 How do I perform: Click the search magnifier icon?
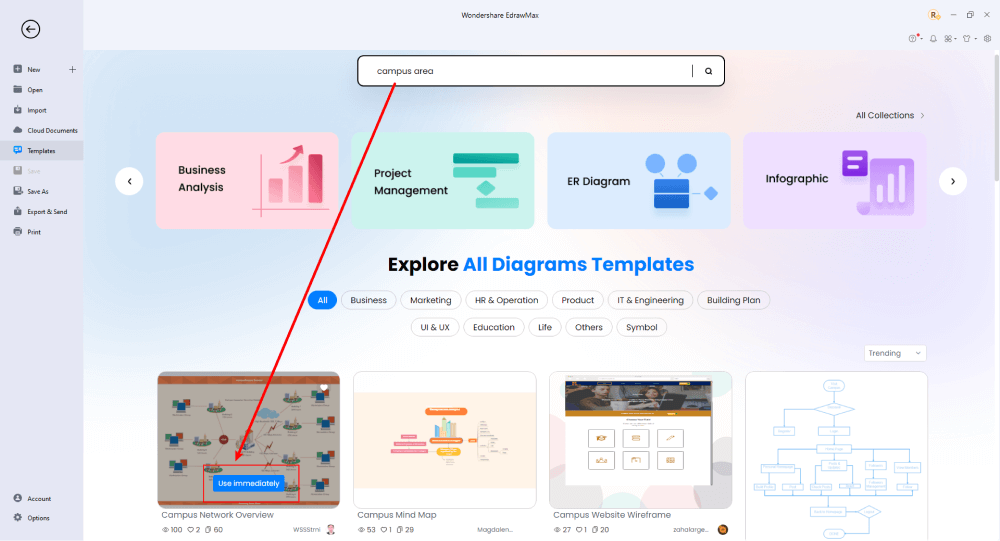[709, 71]
